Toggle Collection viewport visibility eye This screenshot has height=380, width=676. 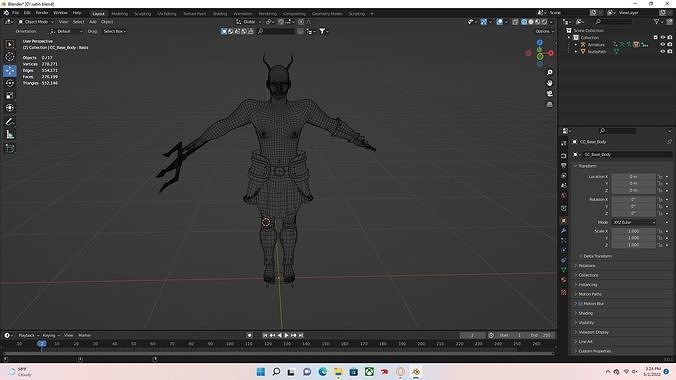663,38
